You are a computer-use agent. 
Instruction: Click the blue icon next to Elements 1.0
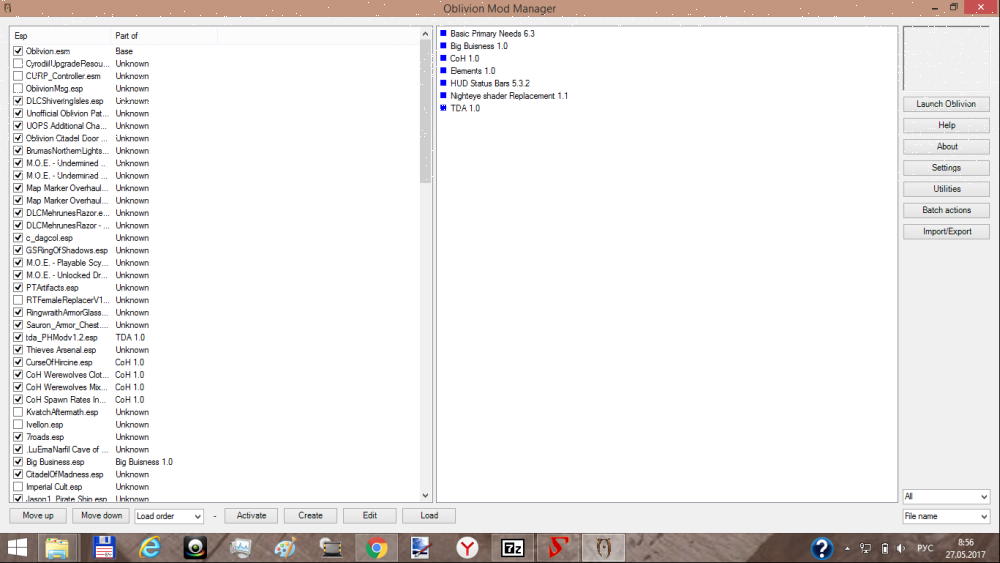pyautogui.click(x=443, y=71)
